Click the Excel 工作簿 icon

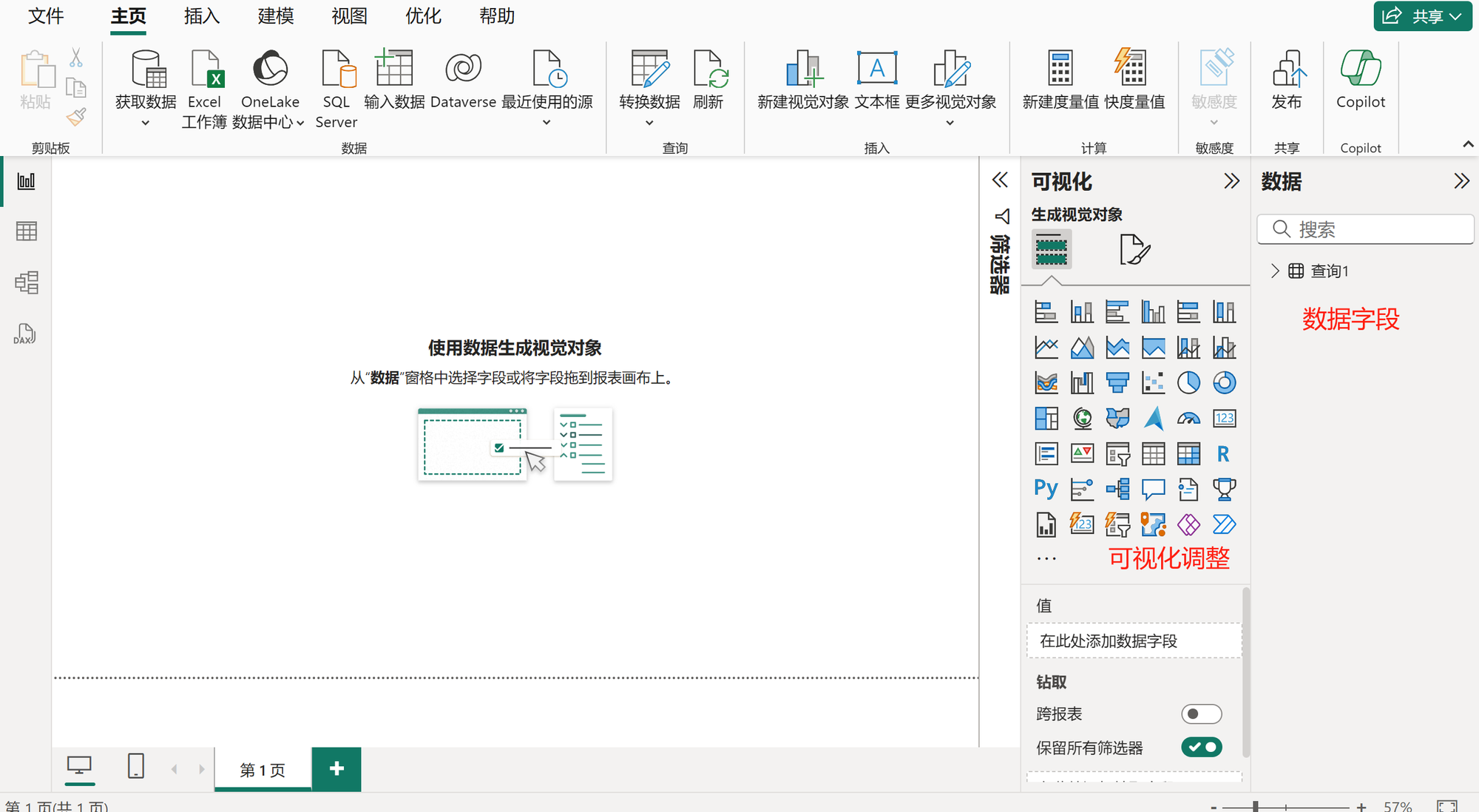[x=204, y=89]
